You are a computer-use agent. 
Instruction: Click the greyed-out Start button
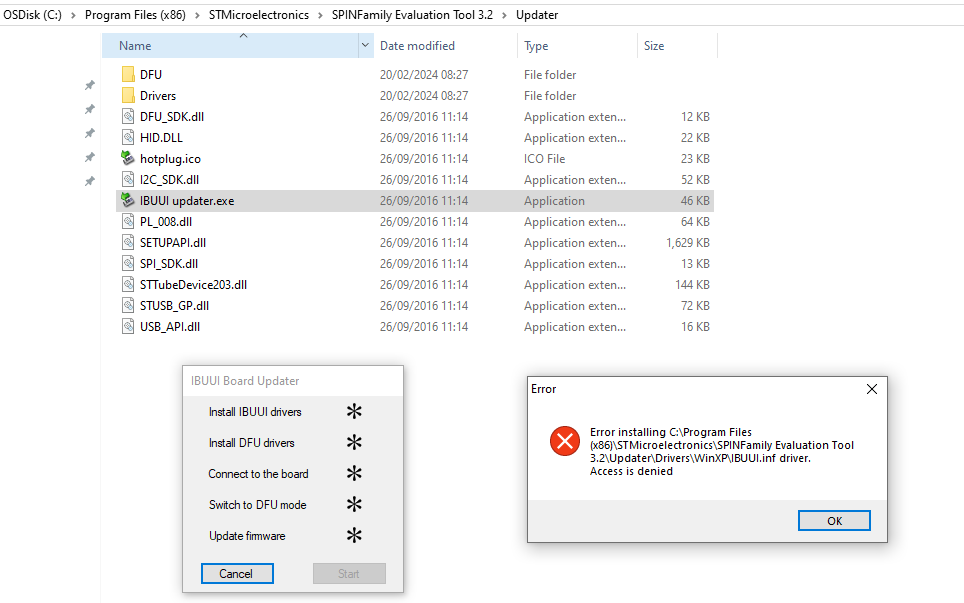click(x=349, y=573)
